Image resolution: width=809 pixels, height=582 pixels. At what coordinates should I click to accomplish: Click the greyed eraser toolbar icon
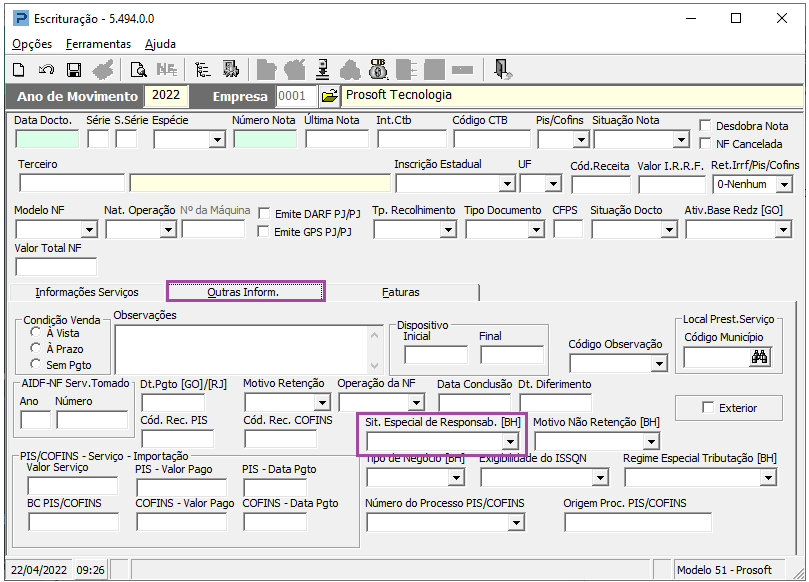pyautogui.click(x=103, y=70)
